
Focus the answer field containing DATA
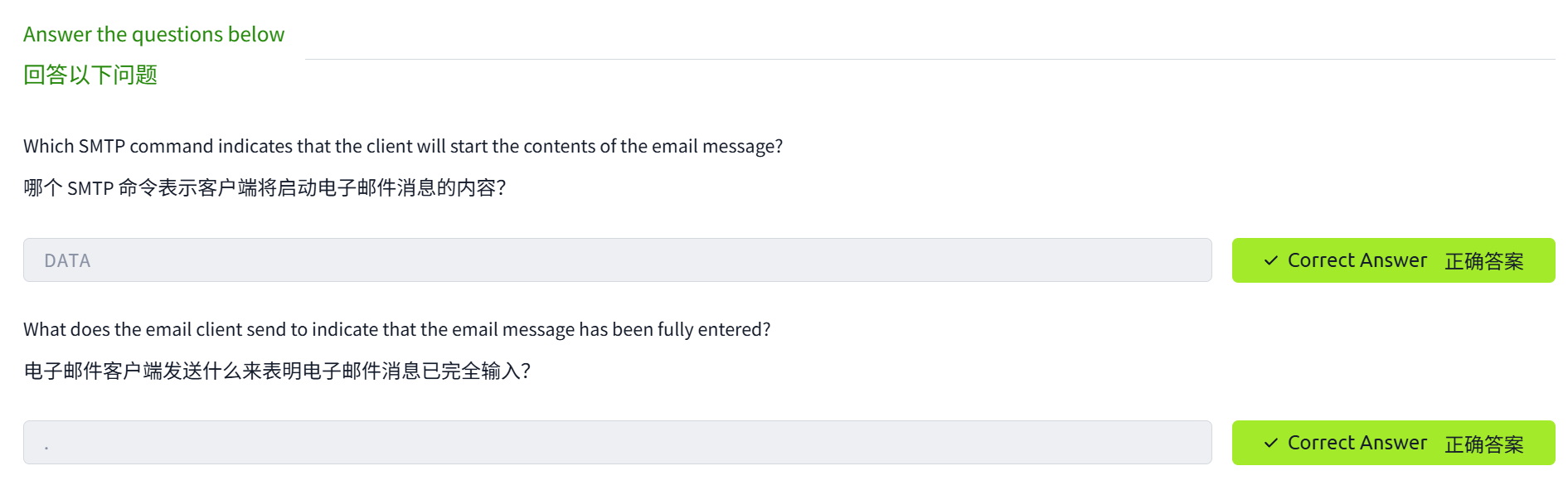tap(617, 260)
